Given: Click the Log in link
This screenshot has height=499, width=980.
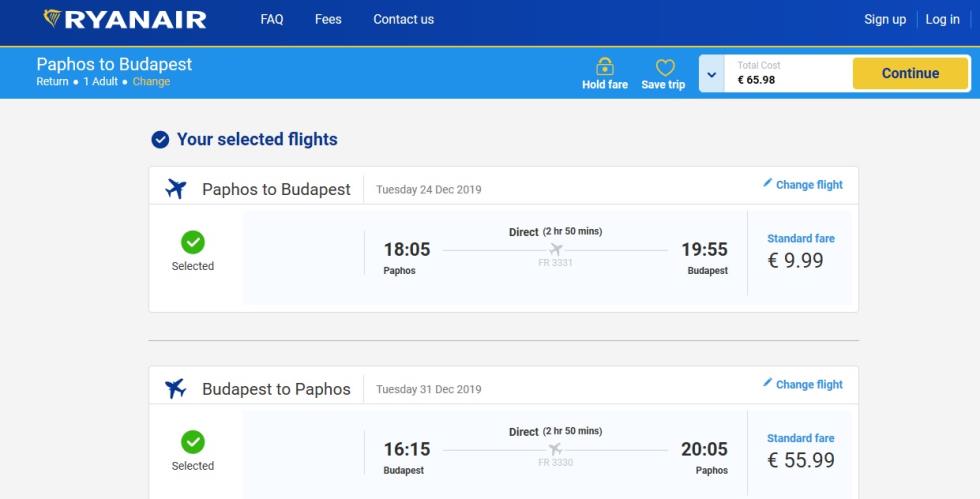Looking at the screenshot, I should tap(942, 19).
